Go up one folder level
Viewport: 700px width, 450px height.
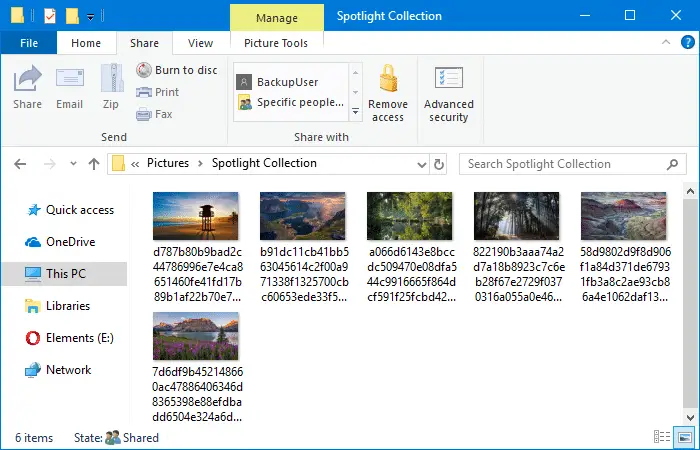(x=94, y=164)
